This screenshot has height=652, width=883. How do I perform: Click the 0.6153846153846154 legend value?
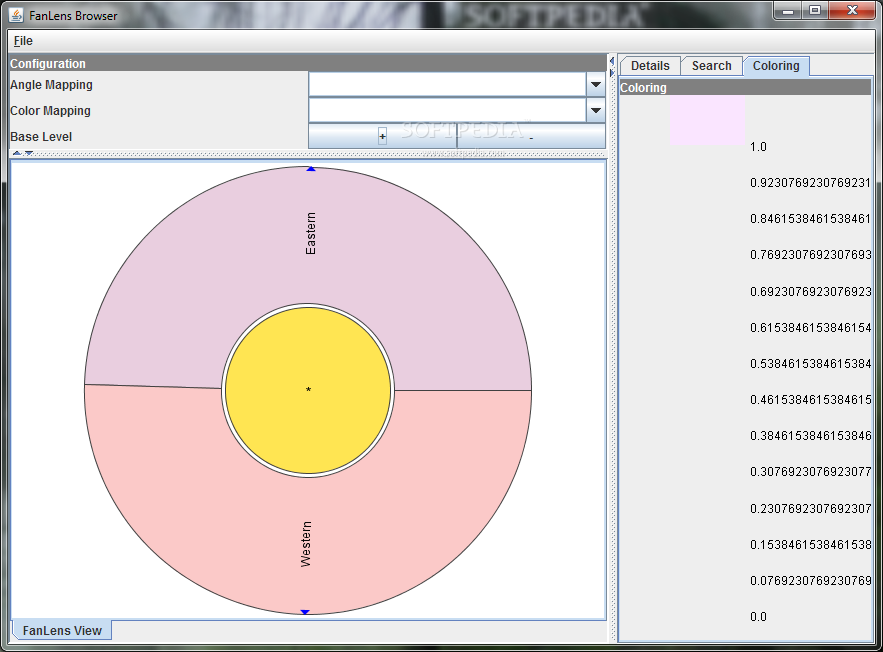810,328
